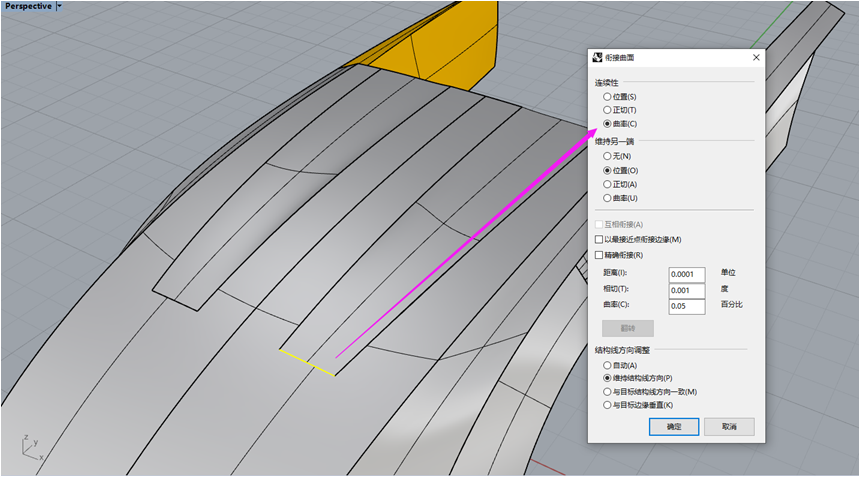Click the 相切(T) tolerance input field
Screen dimensions: 860x477
pos(686,290)
